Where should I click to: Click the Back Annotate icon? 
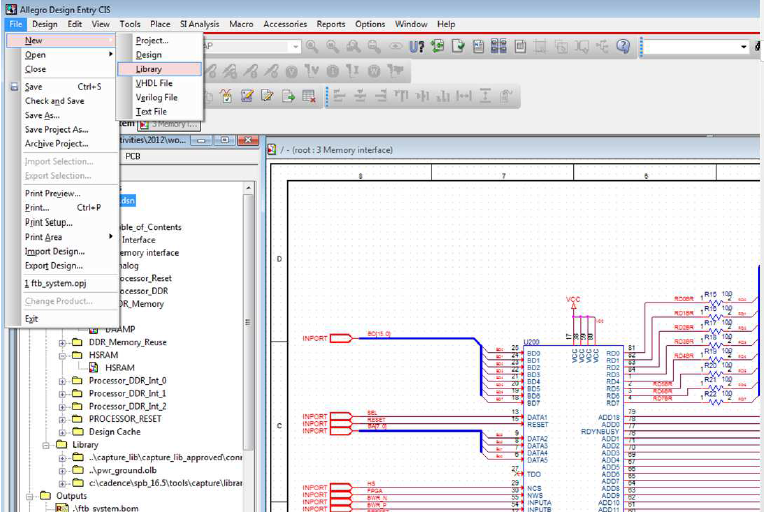(x=438, y=46)
